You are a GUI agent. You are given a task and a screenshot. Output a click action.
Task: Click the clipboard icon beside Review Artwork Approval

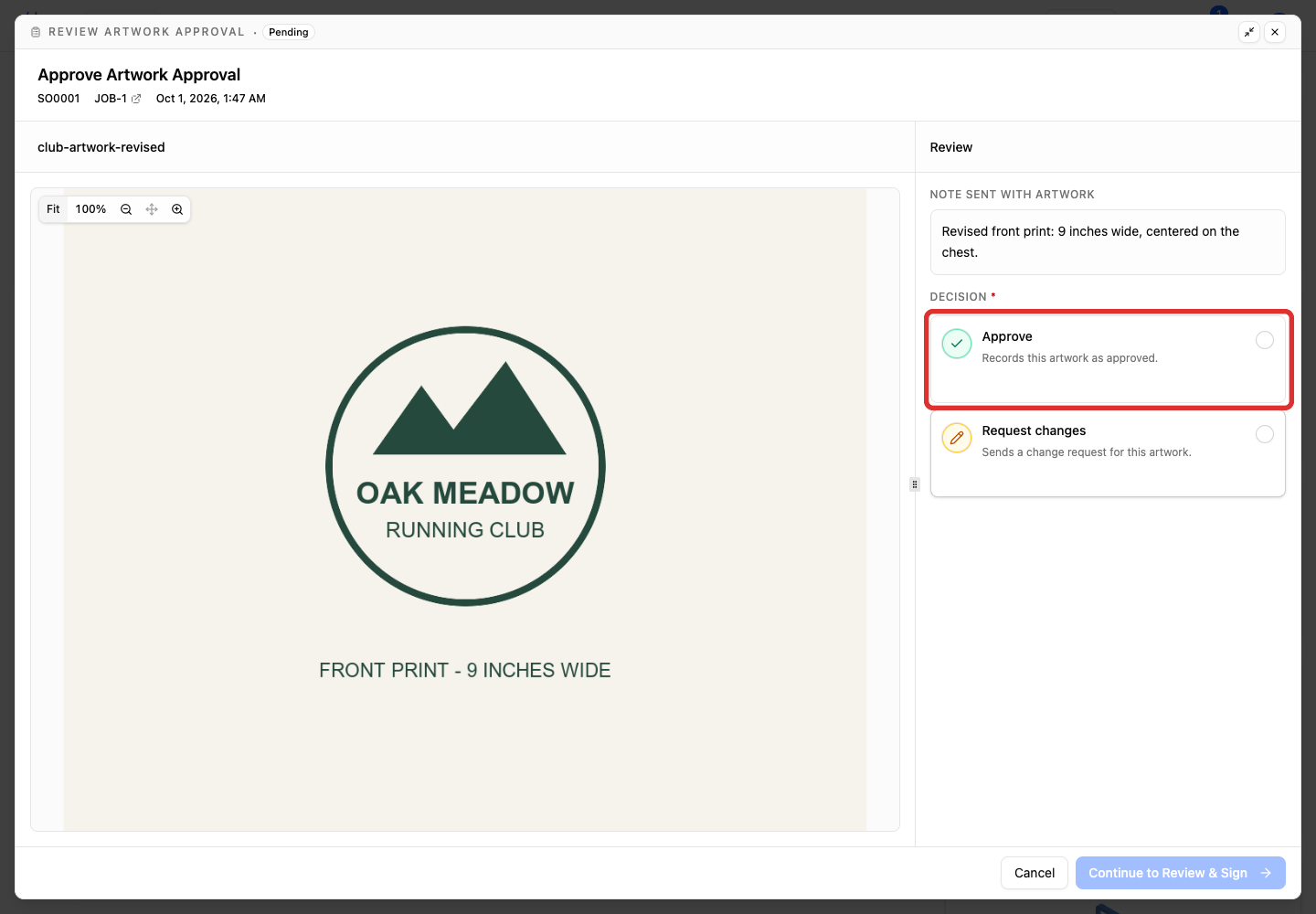pos(36,32)
